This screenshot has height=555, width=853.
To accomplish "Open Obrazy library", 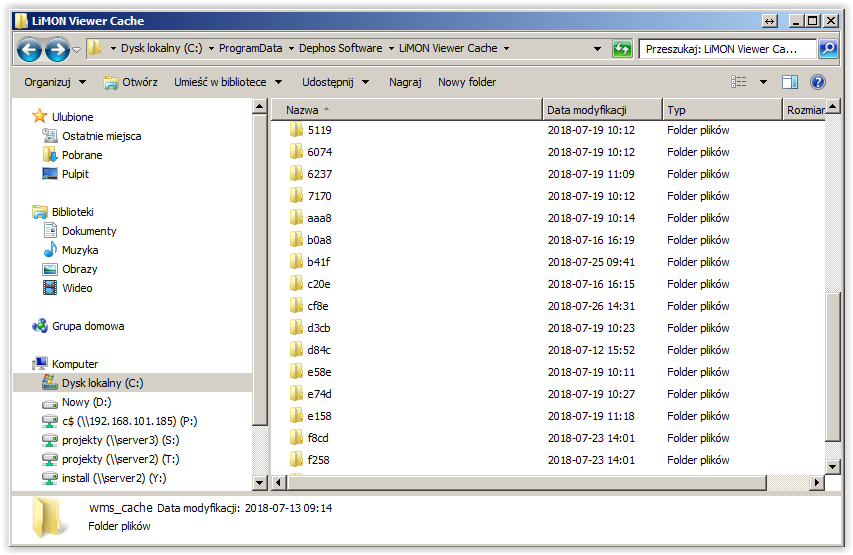I will tap(79, 269).
